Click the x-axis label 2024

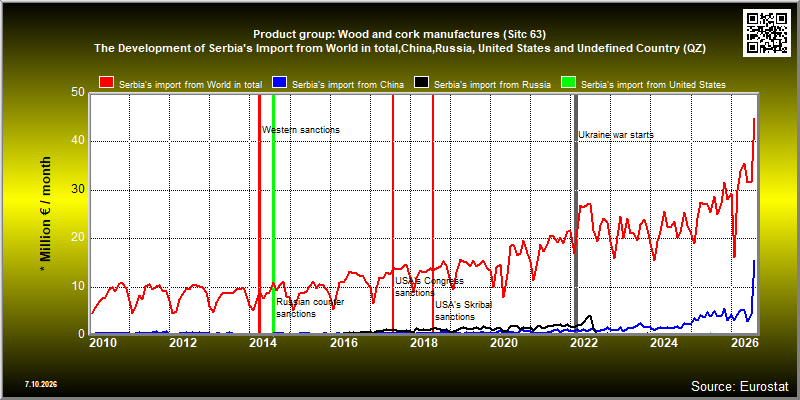[664, 343]
